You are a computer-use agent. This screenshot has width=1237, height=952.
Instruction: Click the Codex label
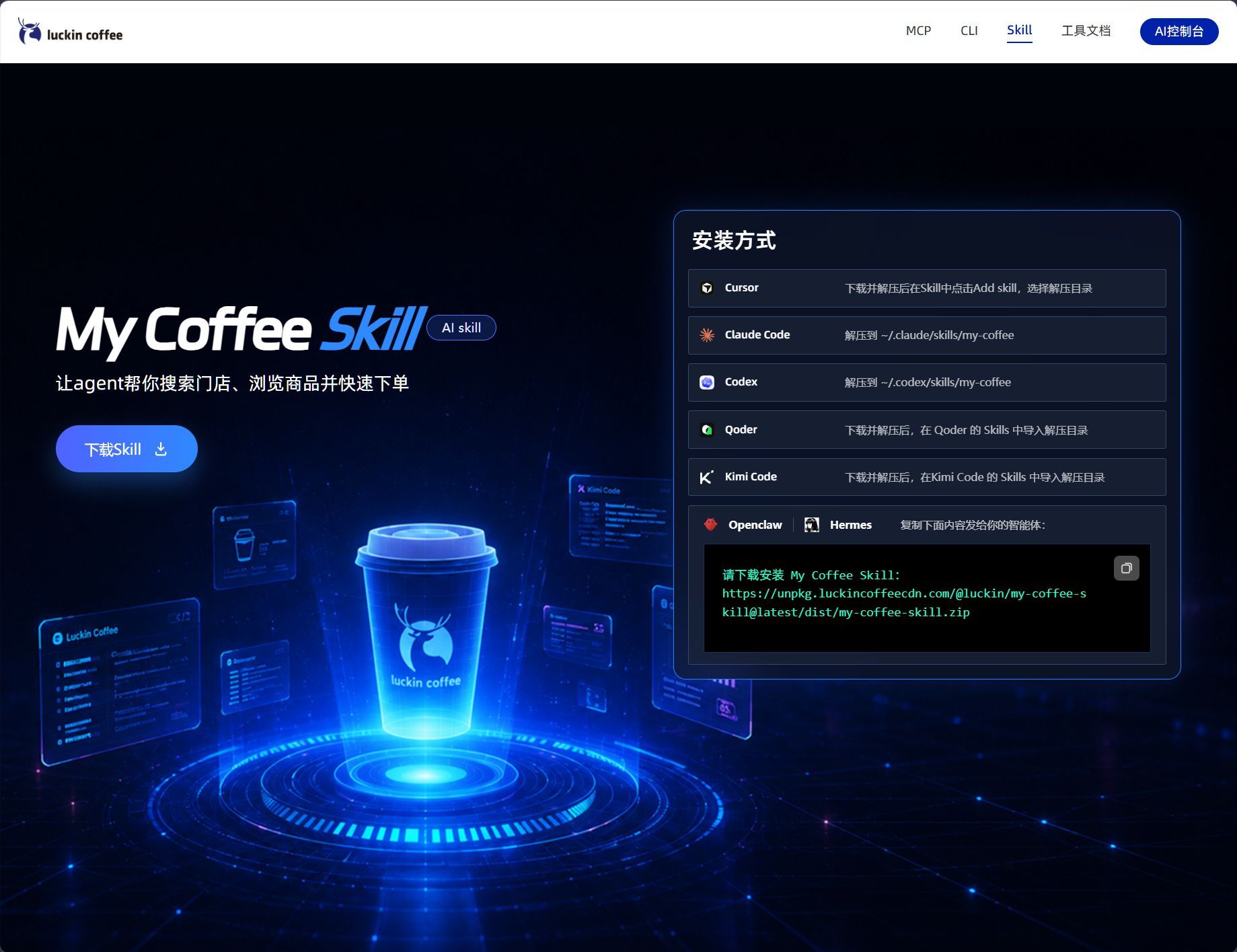tap(741, 381)
